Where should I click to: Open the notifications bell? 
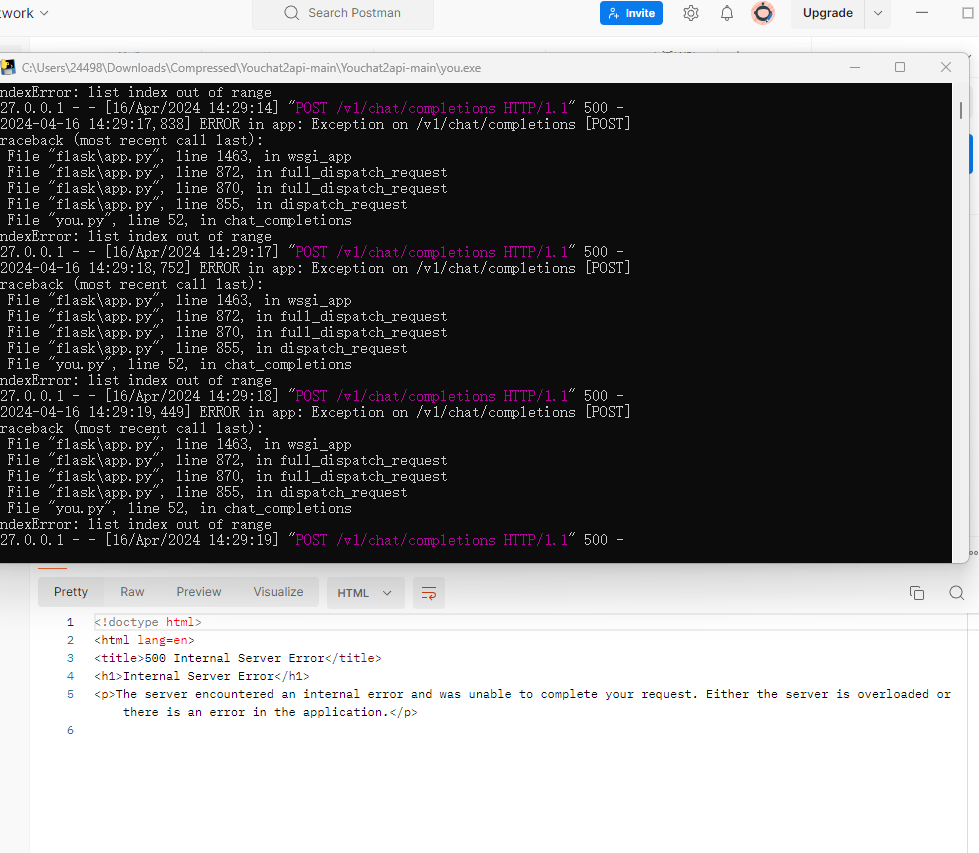tap(727, 13)
